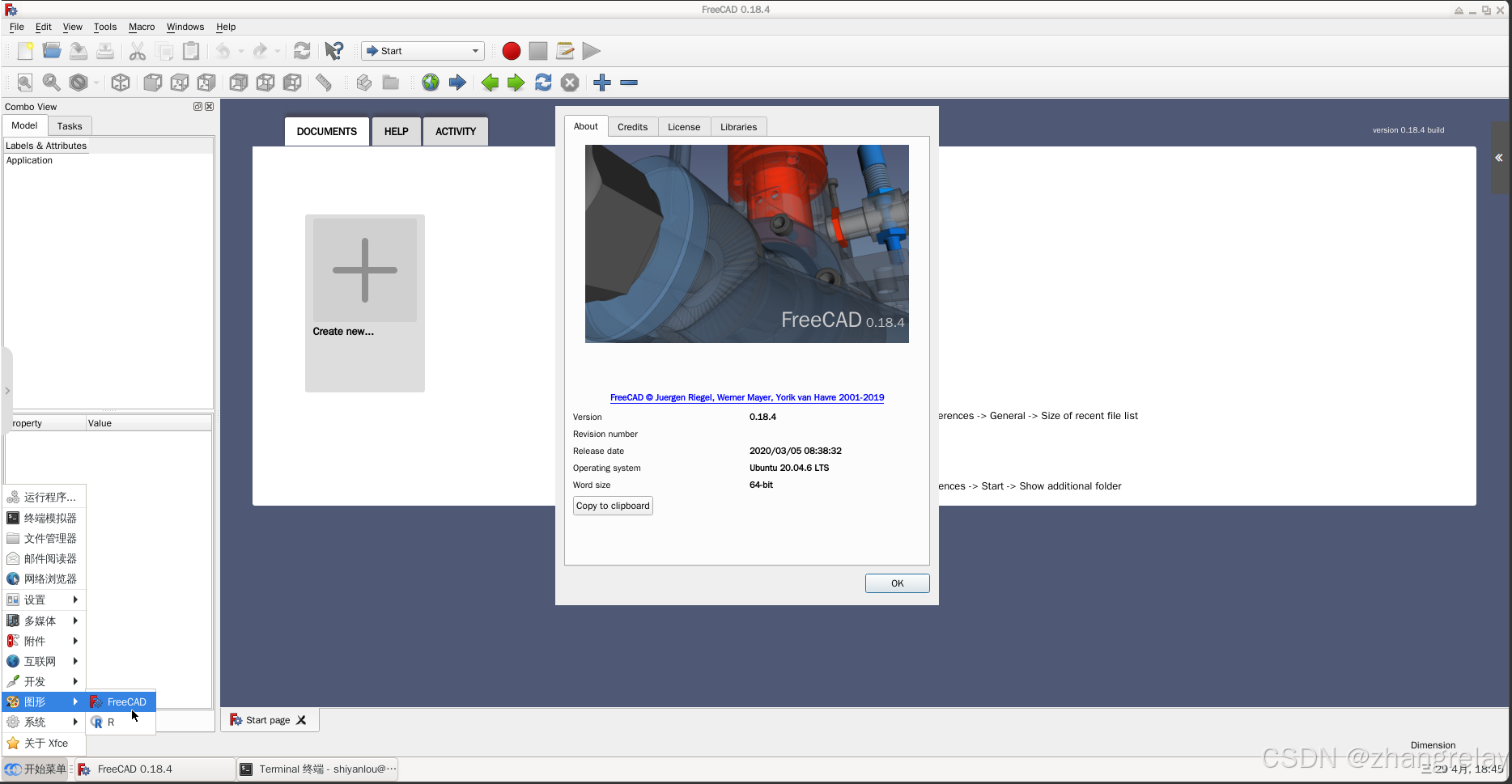1512x784 pixels.
Task: Switch to the Tasks tab
Action: pos(70,126)
